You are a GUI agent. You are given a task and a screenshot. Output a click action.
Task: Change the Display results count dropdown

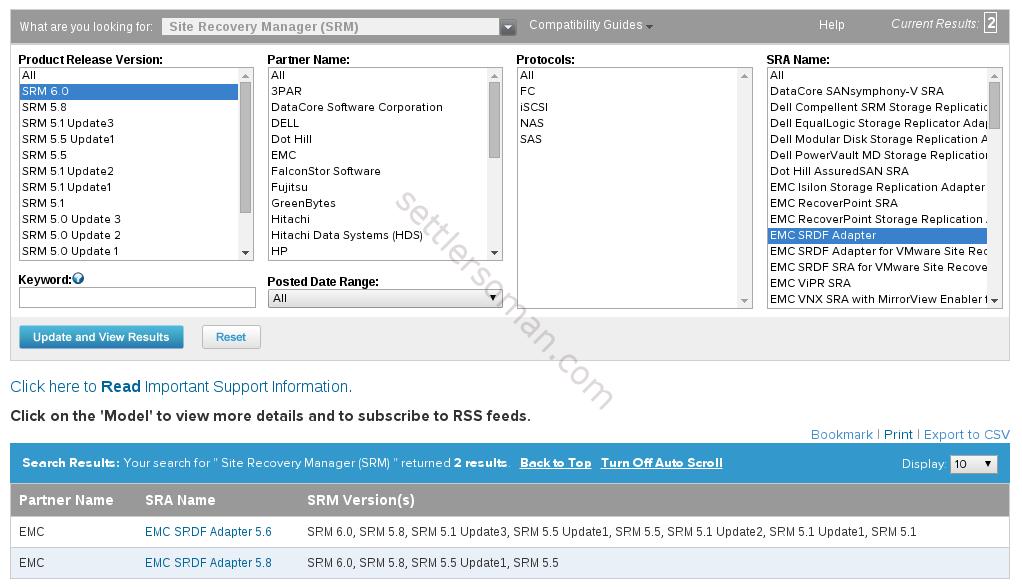tap(974, 464)
